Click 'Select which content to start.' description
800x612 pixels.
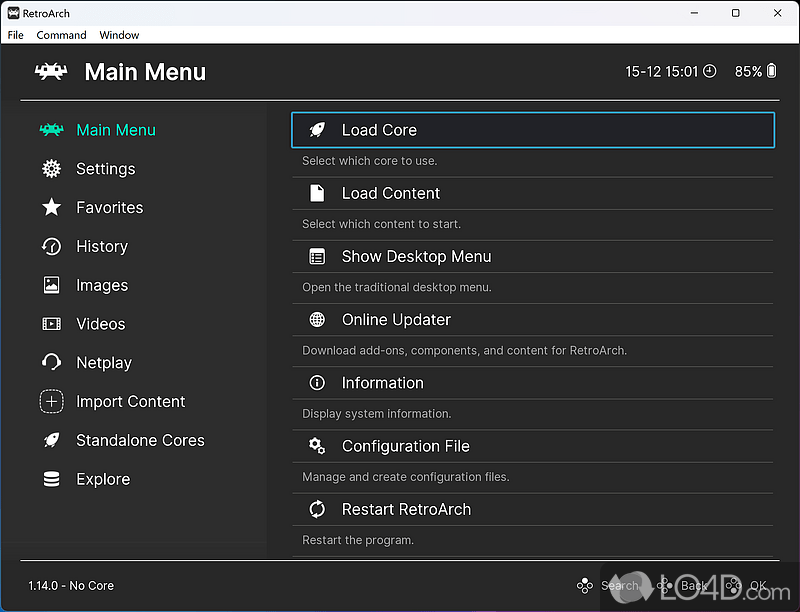[382, 224]
